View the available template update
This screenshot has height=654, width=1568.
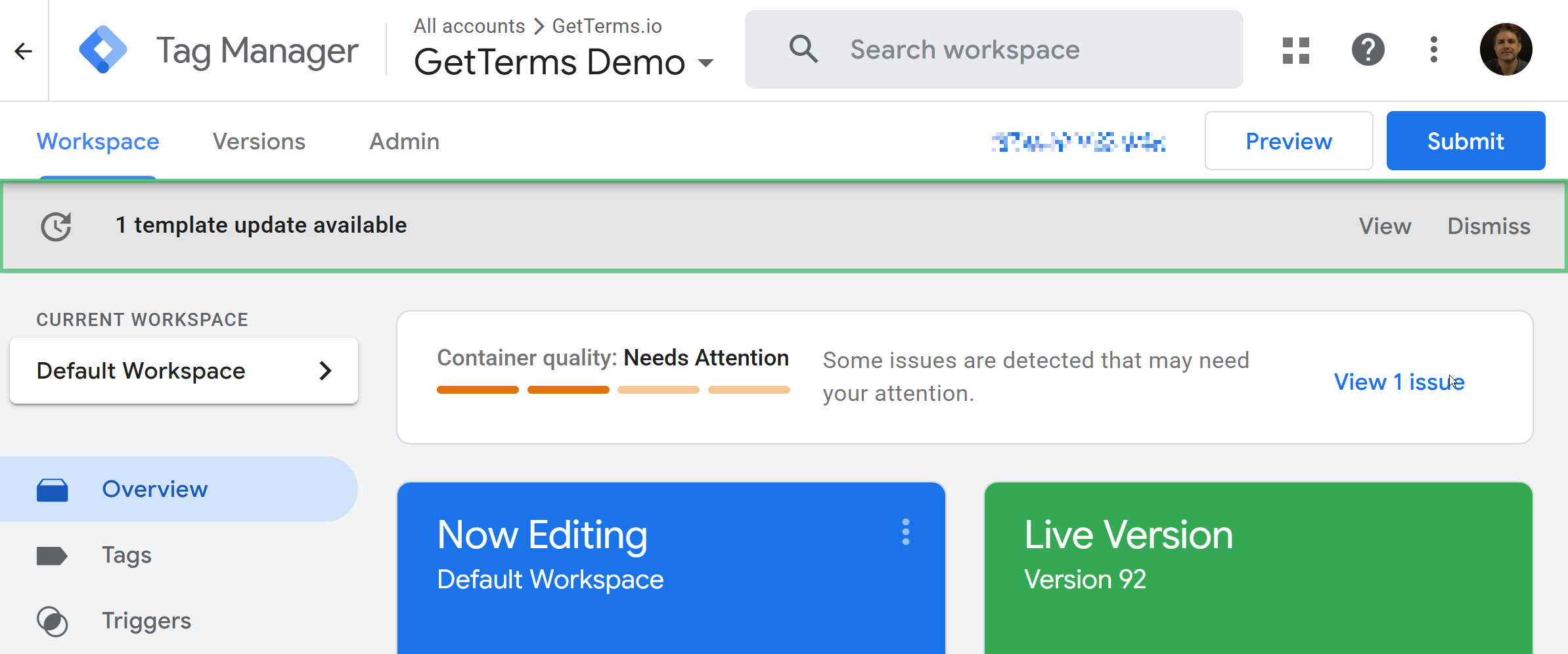coord(1385,226)
